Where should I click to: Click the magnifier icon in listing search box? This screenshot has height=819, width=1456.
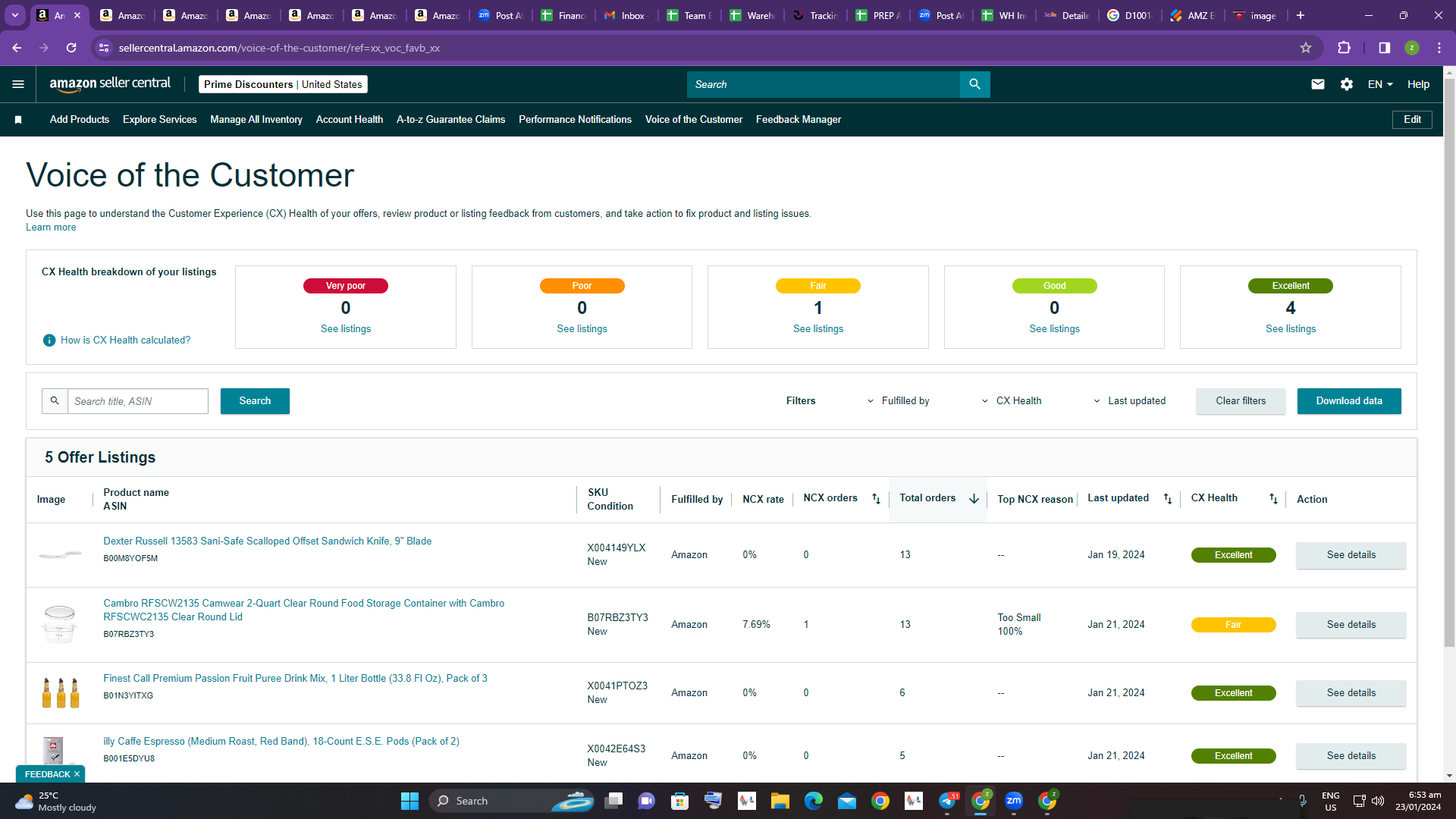(x=55, y=401)
